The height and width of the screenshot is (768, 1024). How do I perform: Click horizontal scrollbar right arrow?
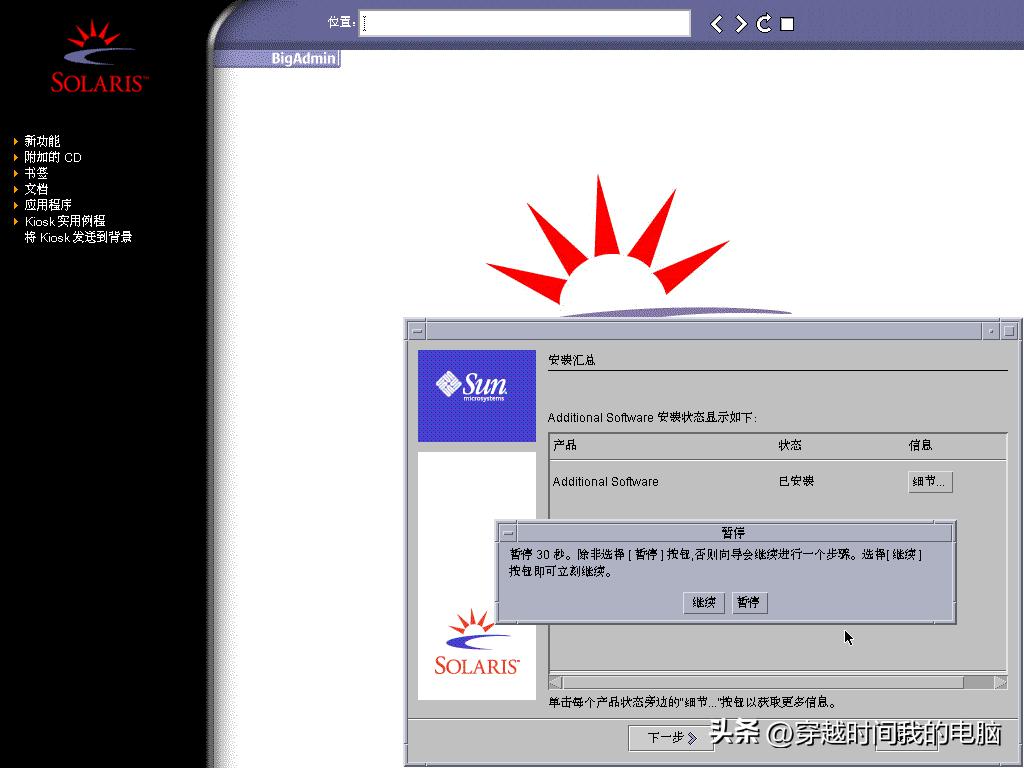(x=1000, y=682)
